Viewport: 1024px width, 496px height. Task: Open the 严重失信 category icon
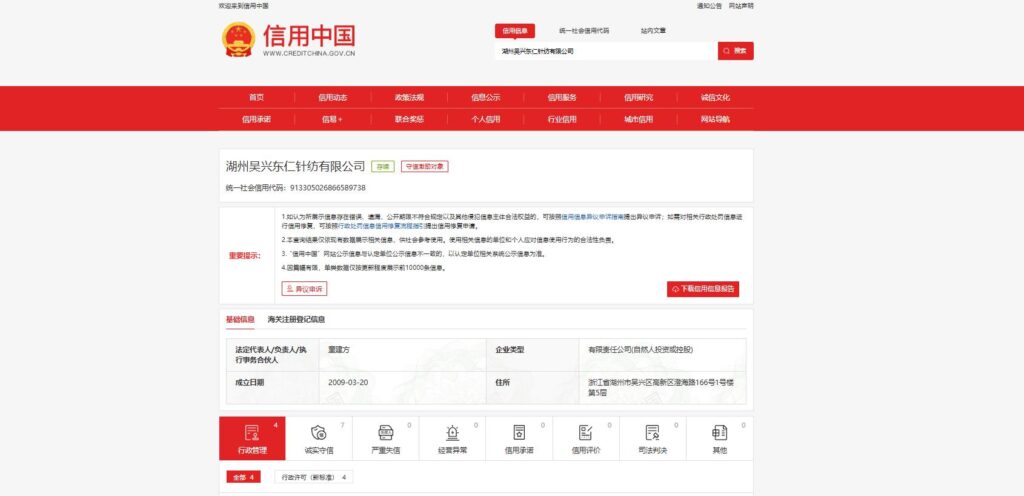[x=385, y=432]
